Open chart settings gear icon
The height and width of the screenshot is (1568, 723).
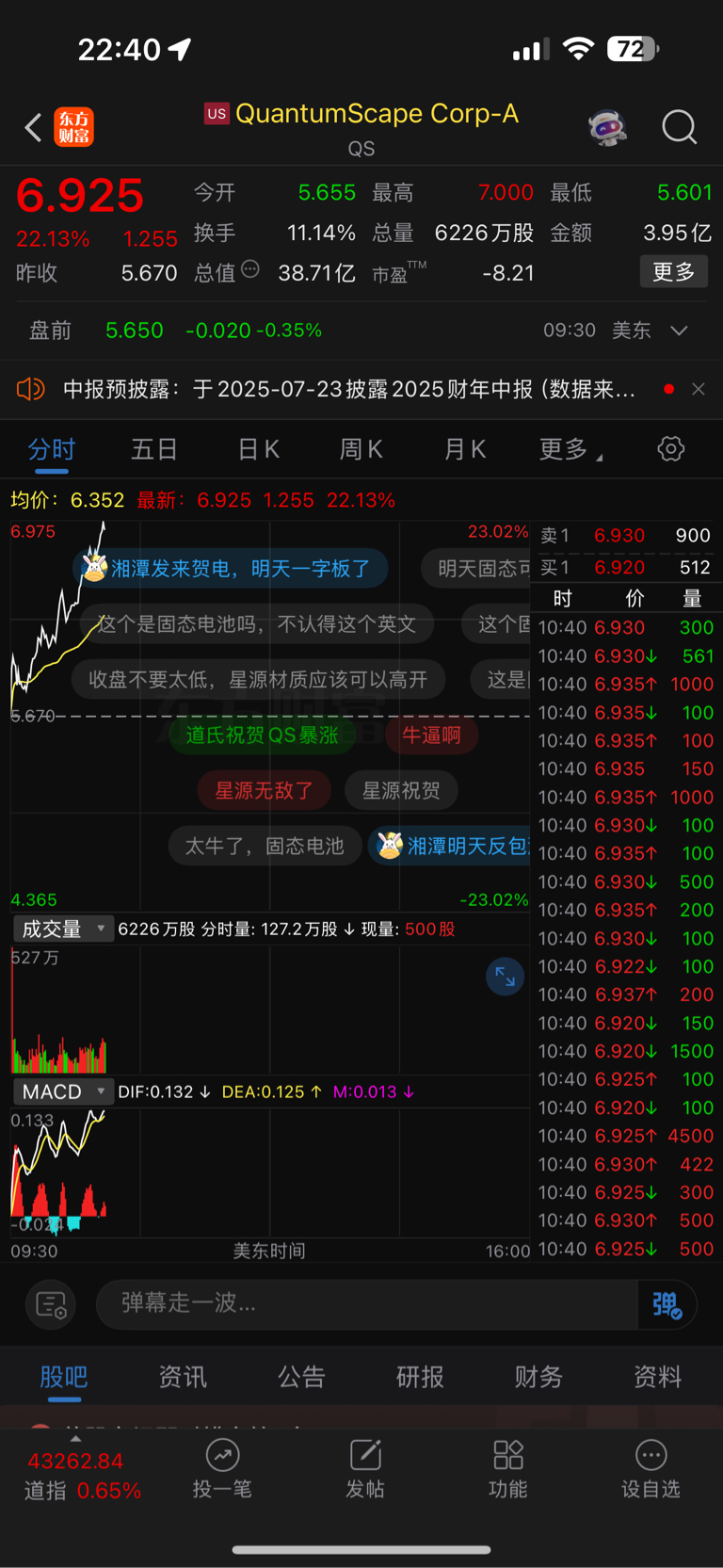[x=671, y=449]
